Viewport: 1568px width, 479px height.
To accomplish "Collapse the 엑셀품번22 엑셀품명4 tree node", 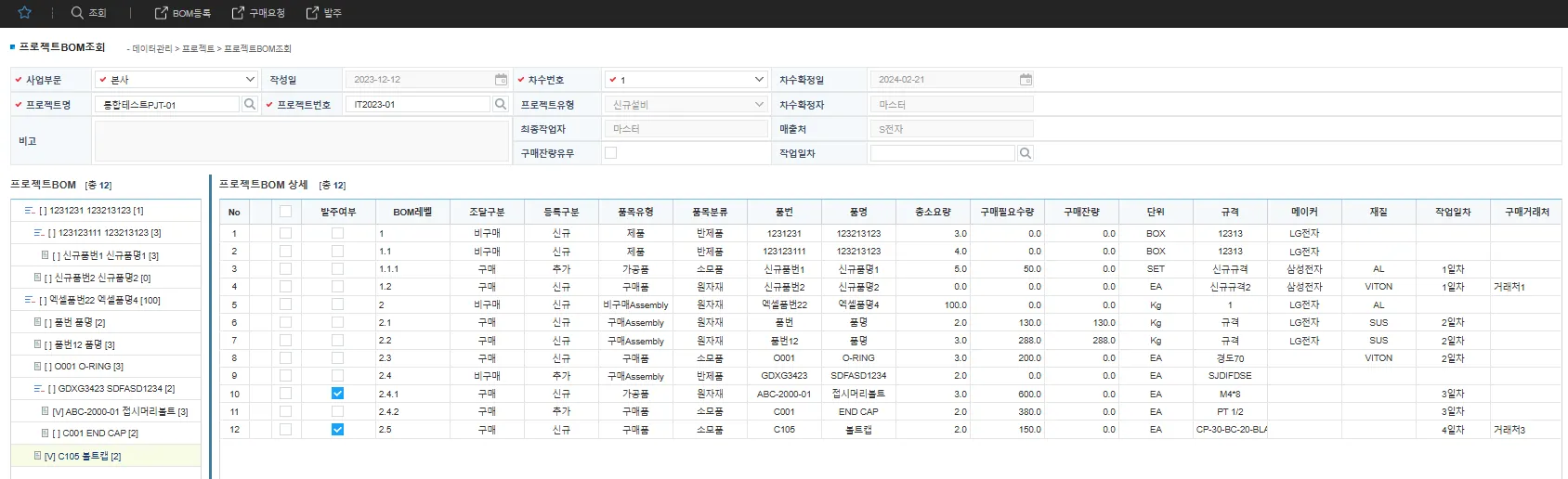I will (x=30, y=300).
